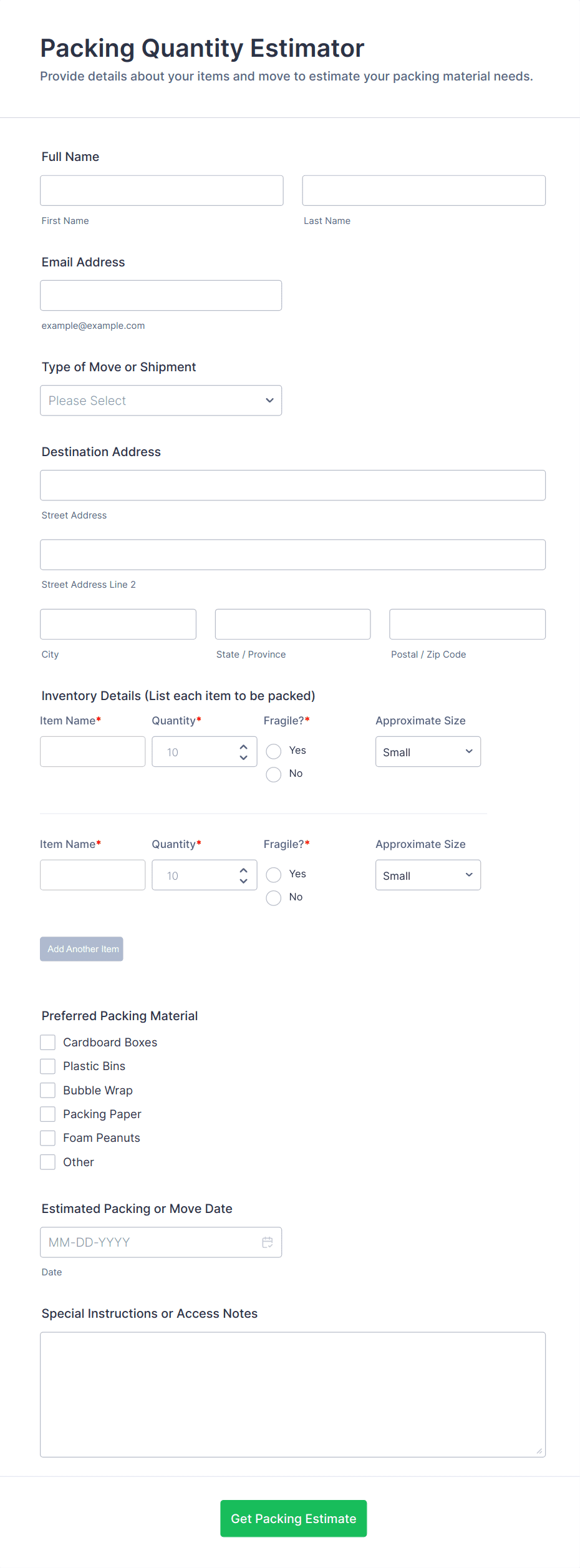Submit with Get Packing Estimate button
Image resolution: width=580 pixels, height=1568 pixels.
click(293, 1518)
